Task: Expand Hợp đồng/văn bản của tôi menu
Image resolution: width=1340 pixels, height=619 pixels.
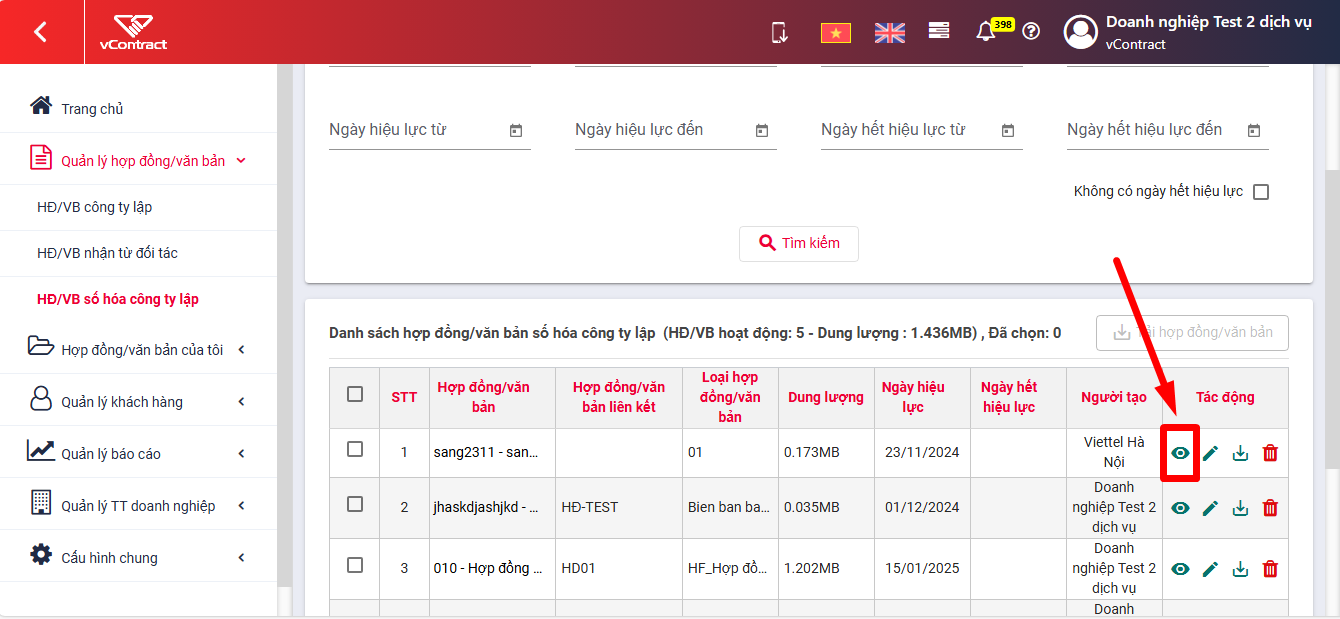Action: tap(241, 350)
